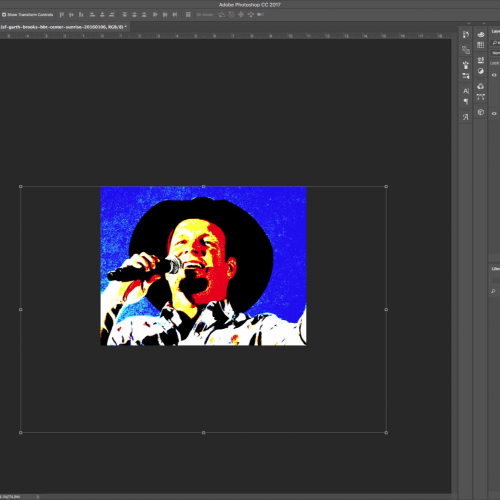The height and width of the screenshot is (500, 500).
Task: Open the Paths panel icon
Action: tap(480, 97)
